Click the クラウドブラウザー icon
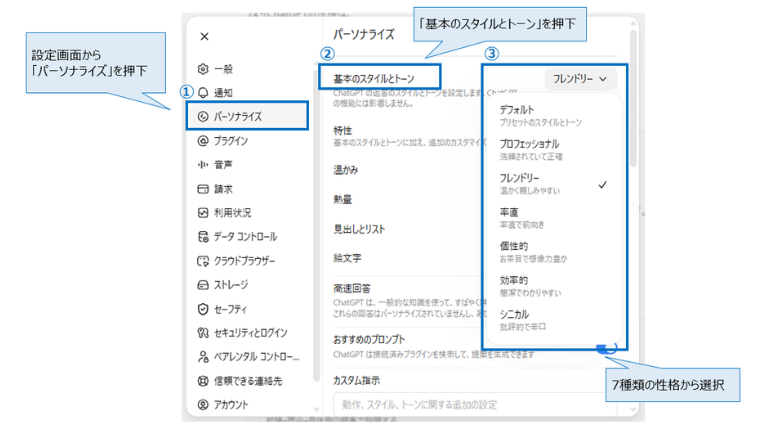760x428 pixels. (203, 261)
